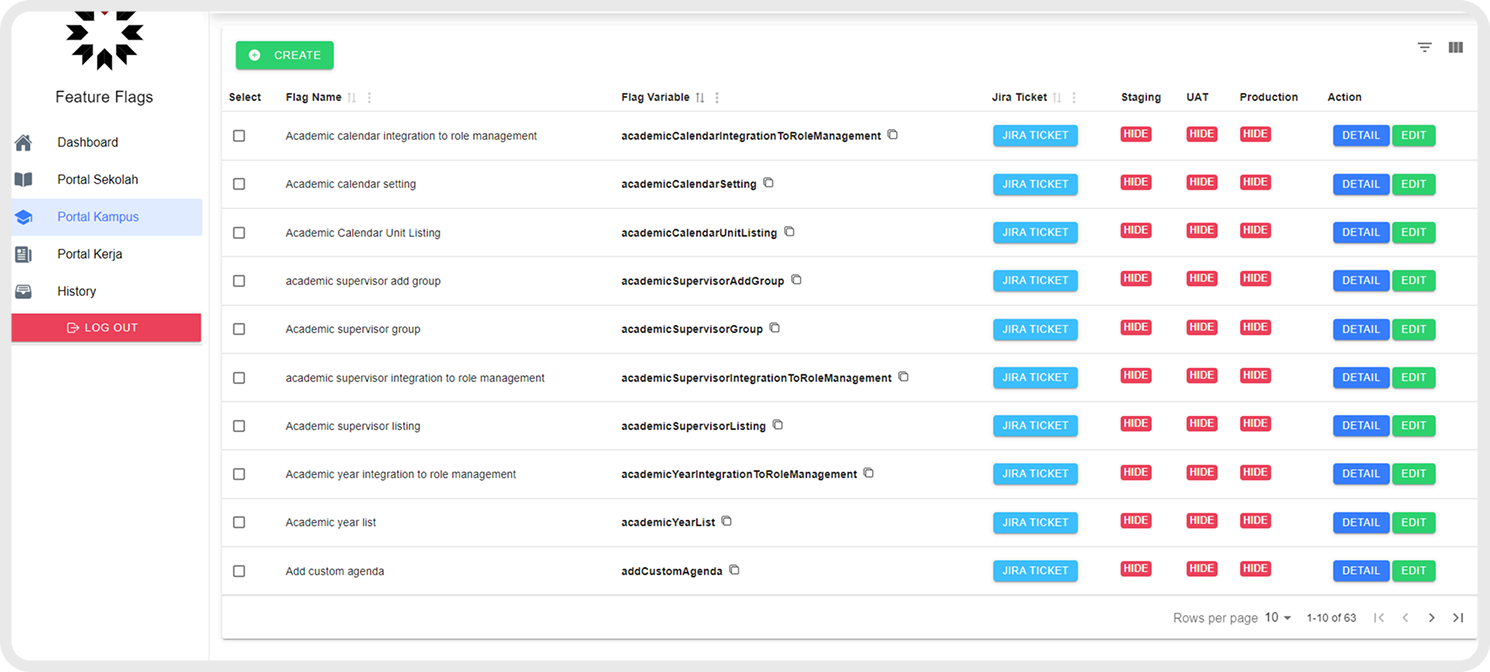This screenshot has width=1490, height=672.
Task: Open DETAIL for Academic calendar setting
Action: coord(1361,184)
